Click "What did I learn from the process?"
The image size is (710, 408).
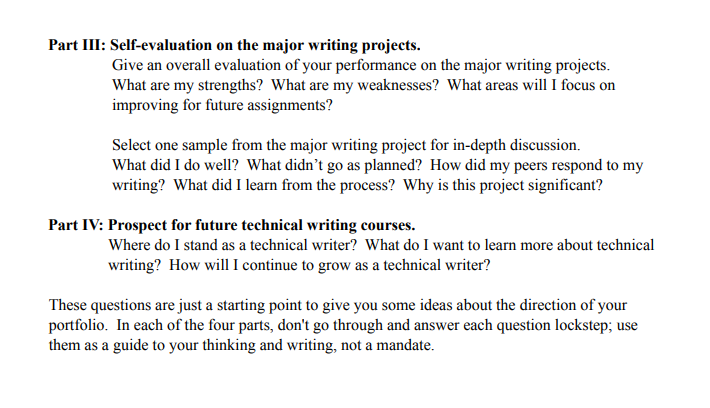284,185
